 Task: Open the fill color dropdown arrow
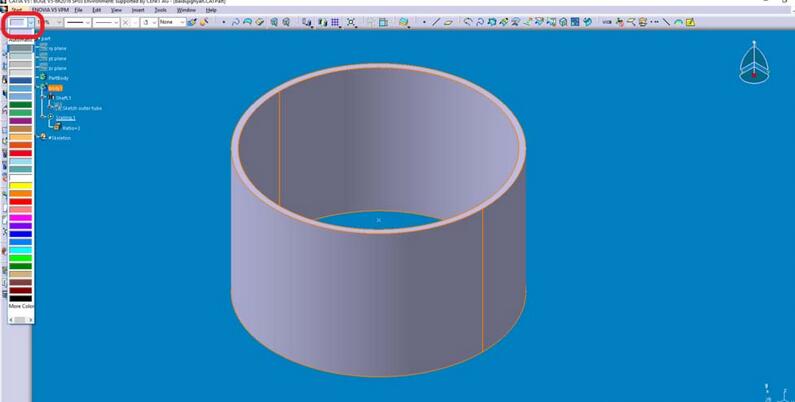click(x=31, y=21)
